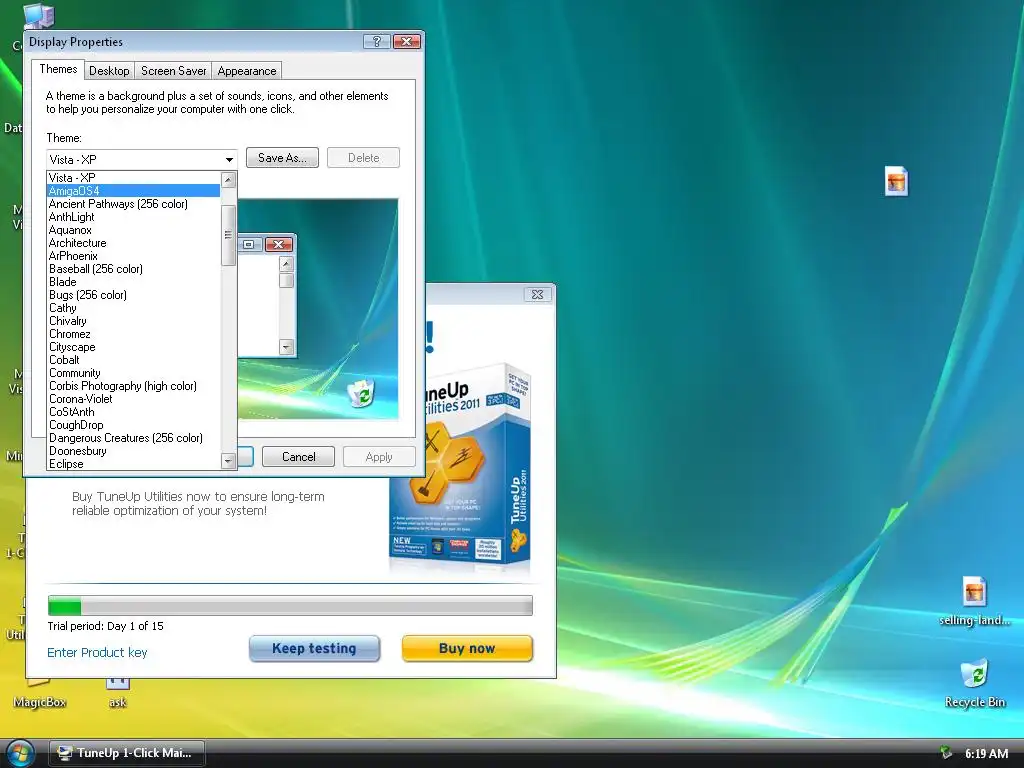The height and width of the screenshot is (768, 1024).
Task: Choose the CoughDrop theme
Action: click(134, 425)
